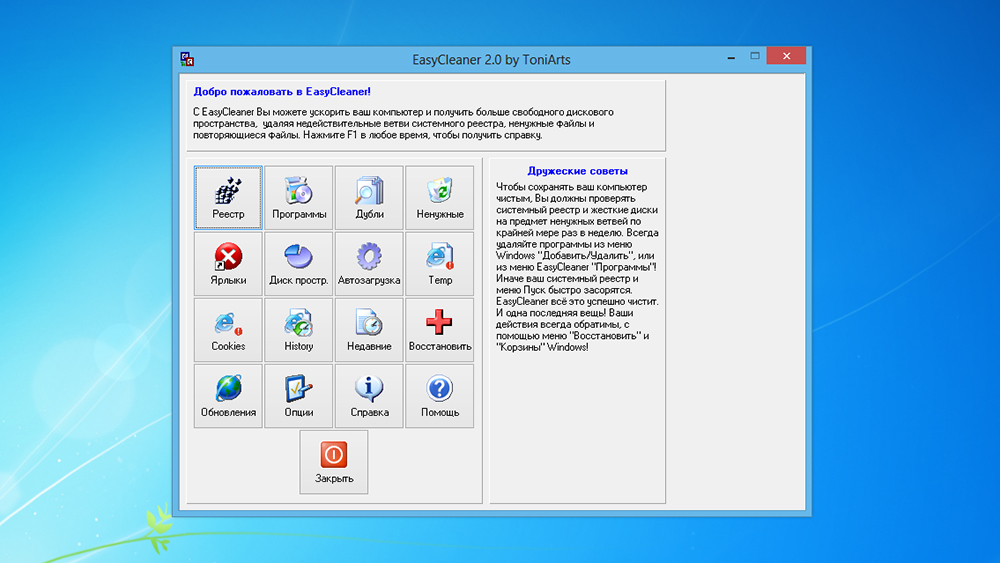This screenshot has height=563, width=1000.
Task: Check for Обновления updates
Action: (x=228, y=396)
